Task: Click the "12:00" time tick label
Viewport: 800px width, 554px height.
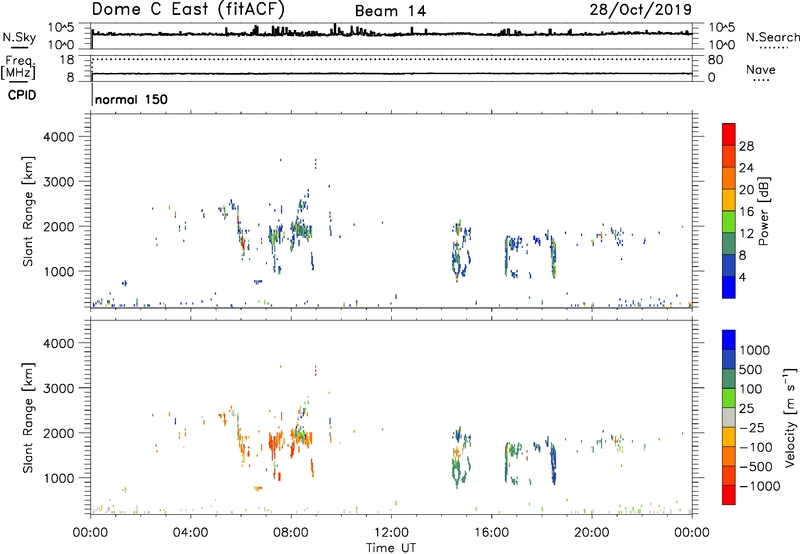Action: coord(391,533)
